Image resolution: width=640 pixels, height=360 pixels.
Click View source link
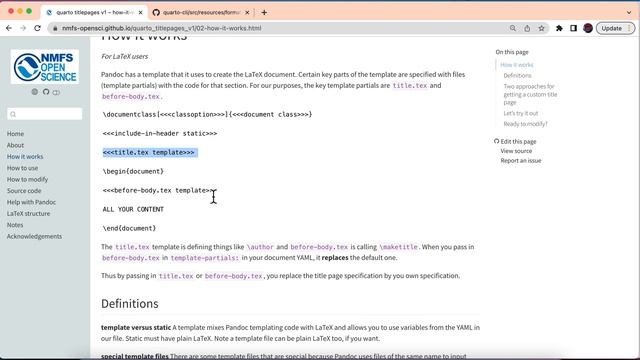516,151
